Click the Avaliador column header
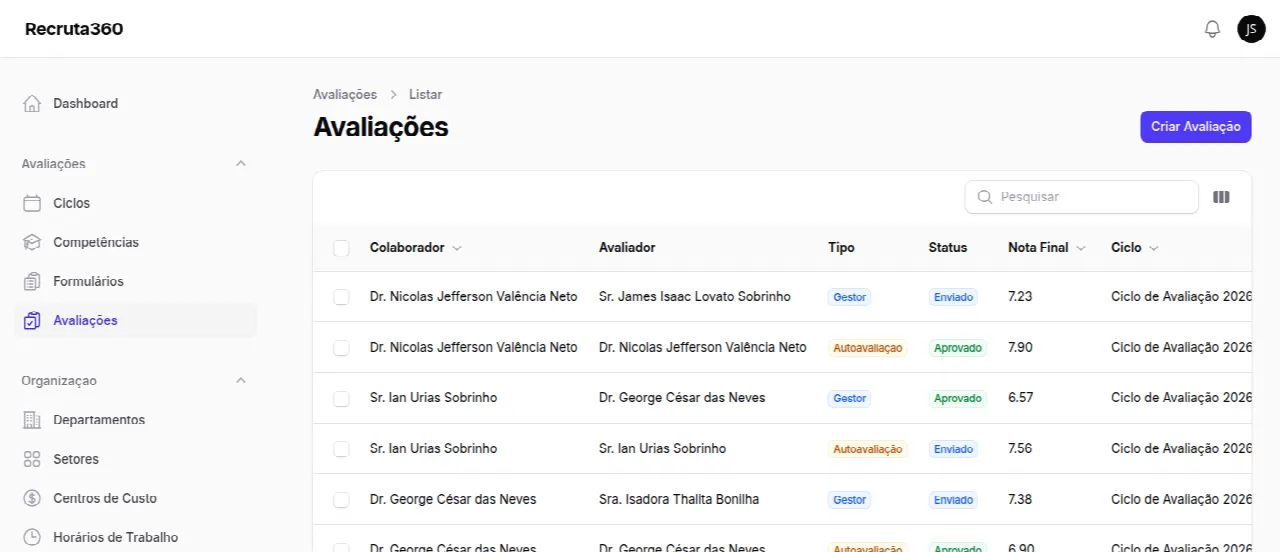Screen dimensions: 1280x552 627,247
